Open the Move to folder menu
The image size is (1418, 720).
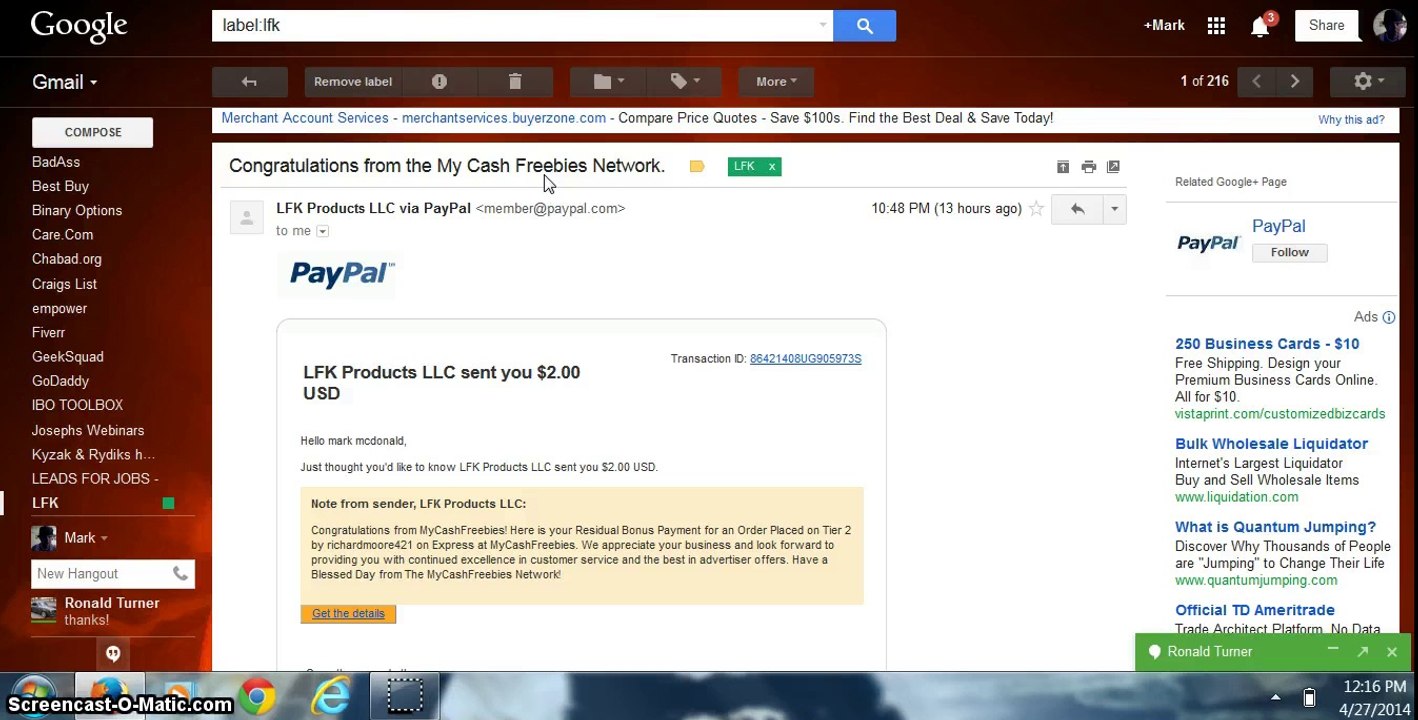click(x=607, y=82)
